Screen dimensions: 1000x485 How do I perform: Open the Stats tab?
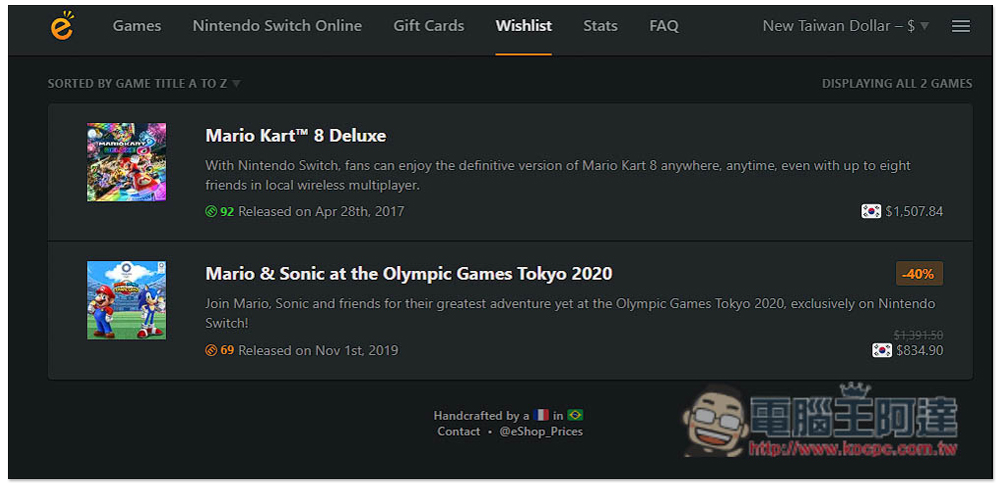pyautogui.click(x=600, y=26)
